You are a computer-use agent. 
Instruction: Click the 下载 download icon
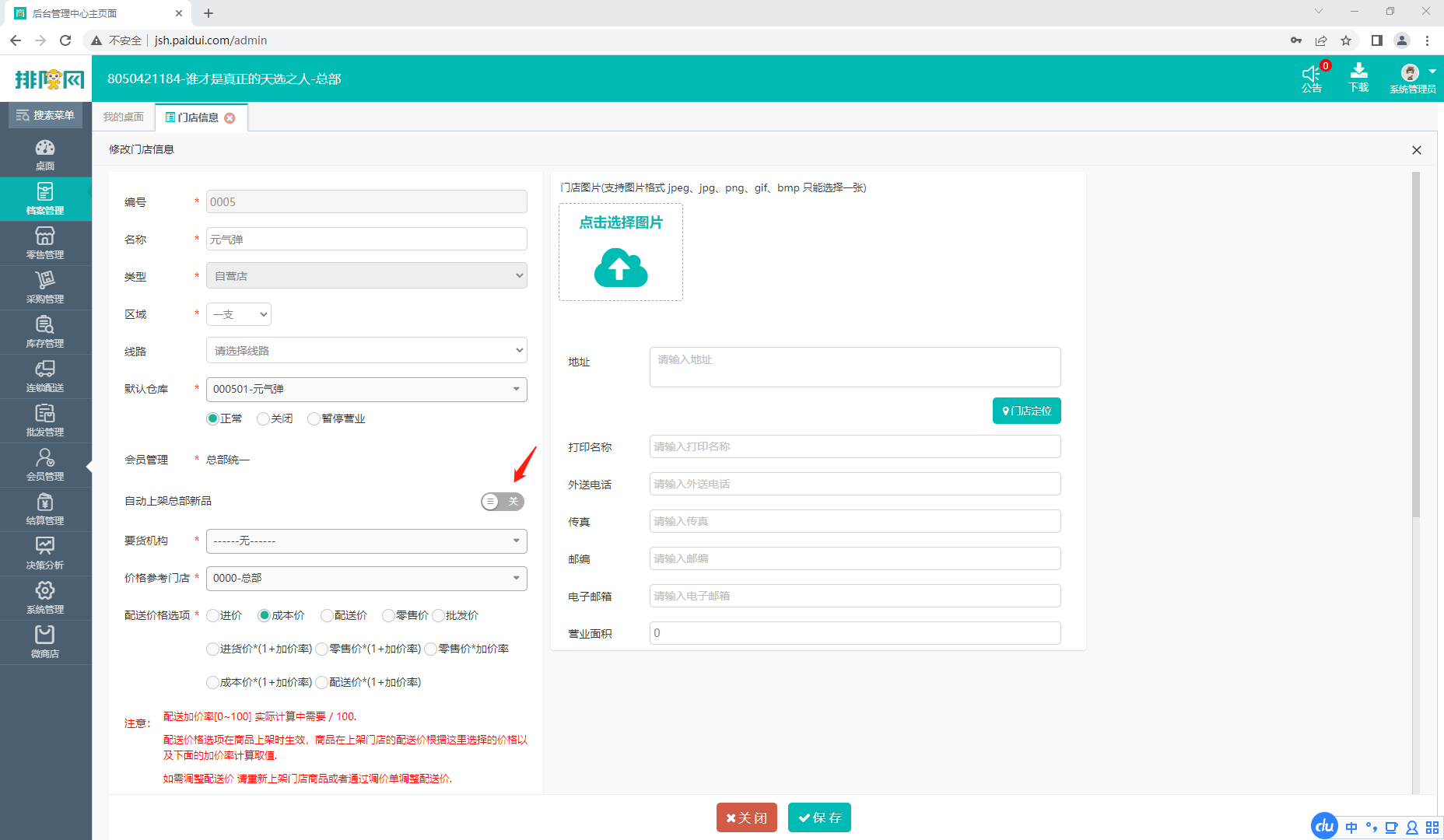pyautogui.click(x=1358, y=78)
